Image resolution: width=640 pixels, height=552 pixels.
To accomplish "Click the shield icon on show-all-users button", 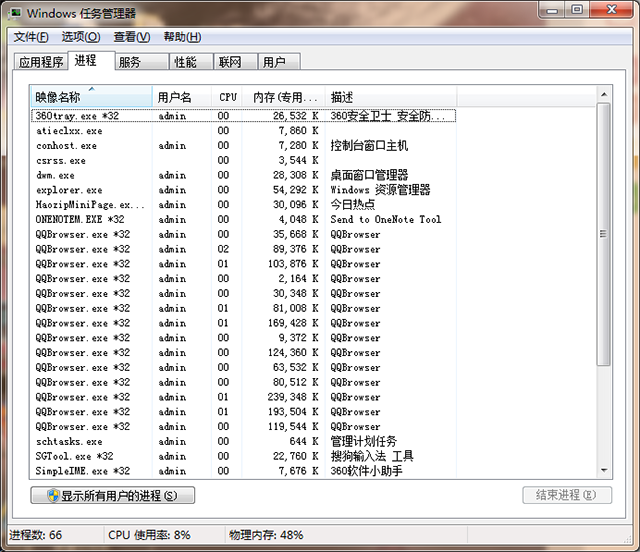I will (52, 496).
